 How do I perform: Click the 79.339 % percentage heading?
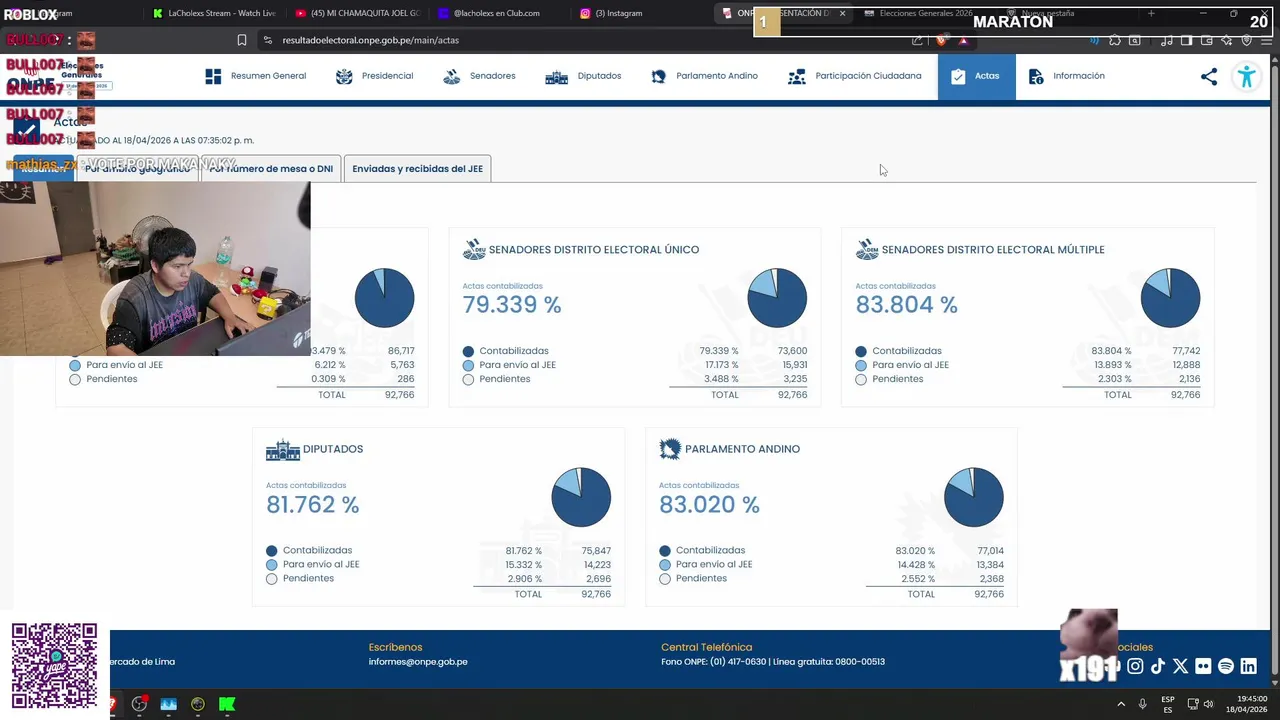tap(512, 305)
